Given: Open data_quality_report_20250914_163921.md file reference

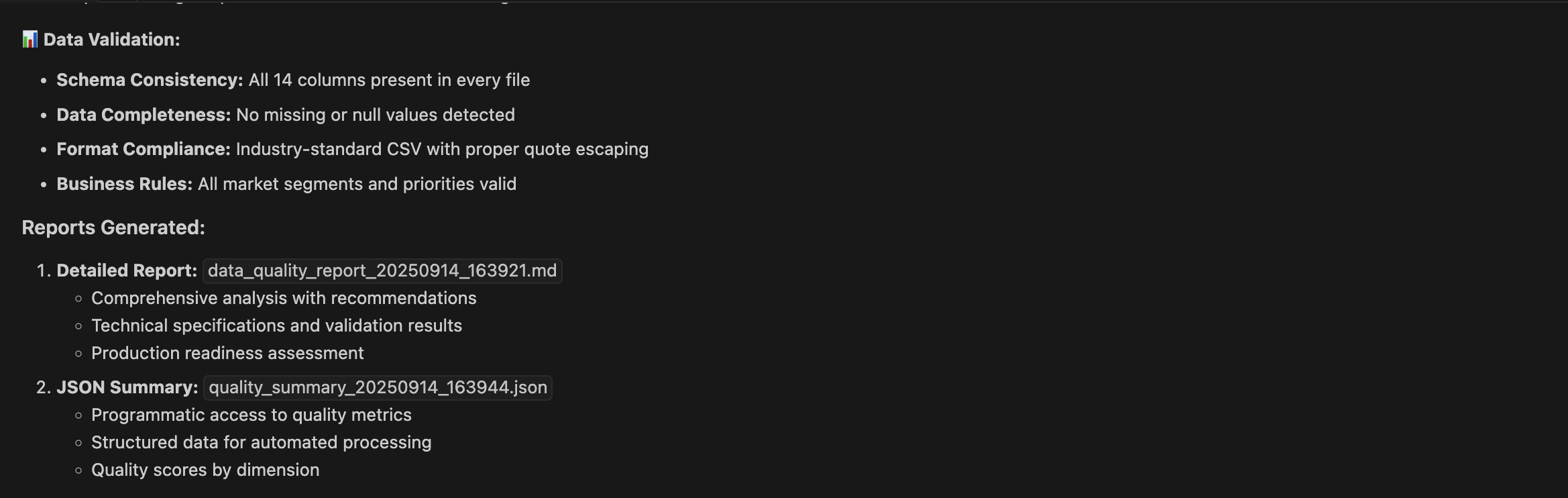Looking at the screenshot, I should click(382, 270).
